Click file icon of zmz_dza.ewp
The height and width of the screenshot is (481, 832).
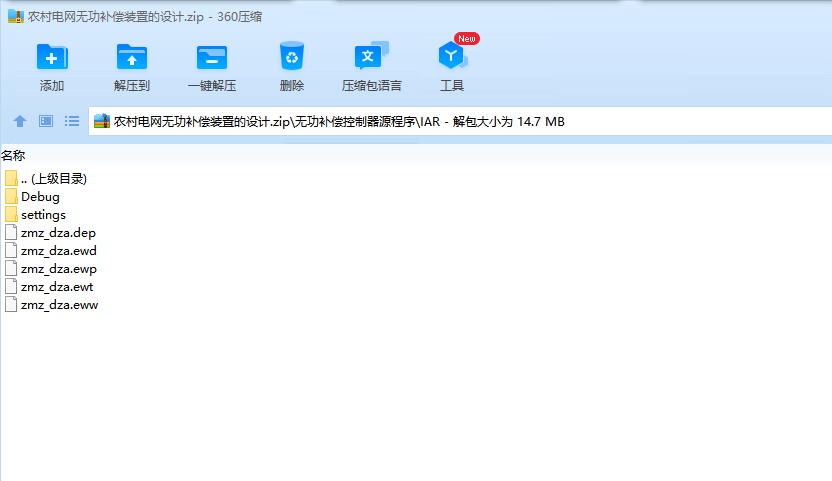[x=11, y=269]
